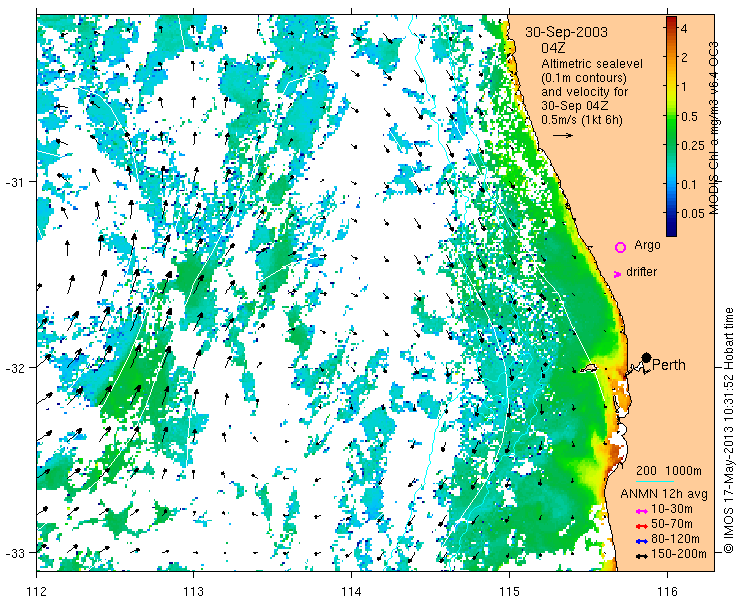This screenshot has height=600, width=740.
Task: Click latitude axis label -31
Action: [x=15, y=182]
